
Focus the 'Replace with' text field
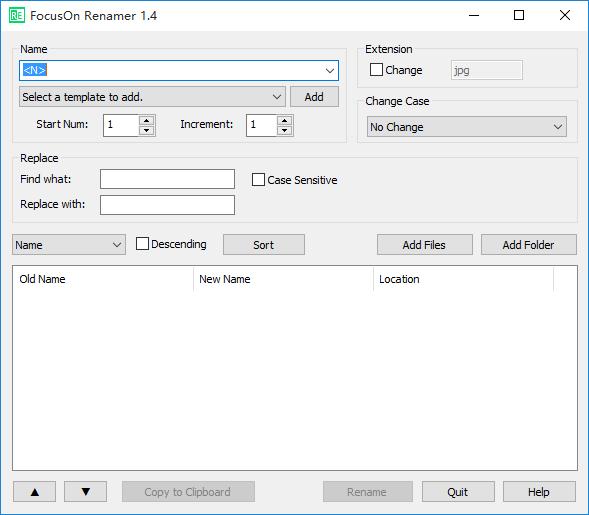pos(168,205)
